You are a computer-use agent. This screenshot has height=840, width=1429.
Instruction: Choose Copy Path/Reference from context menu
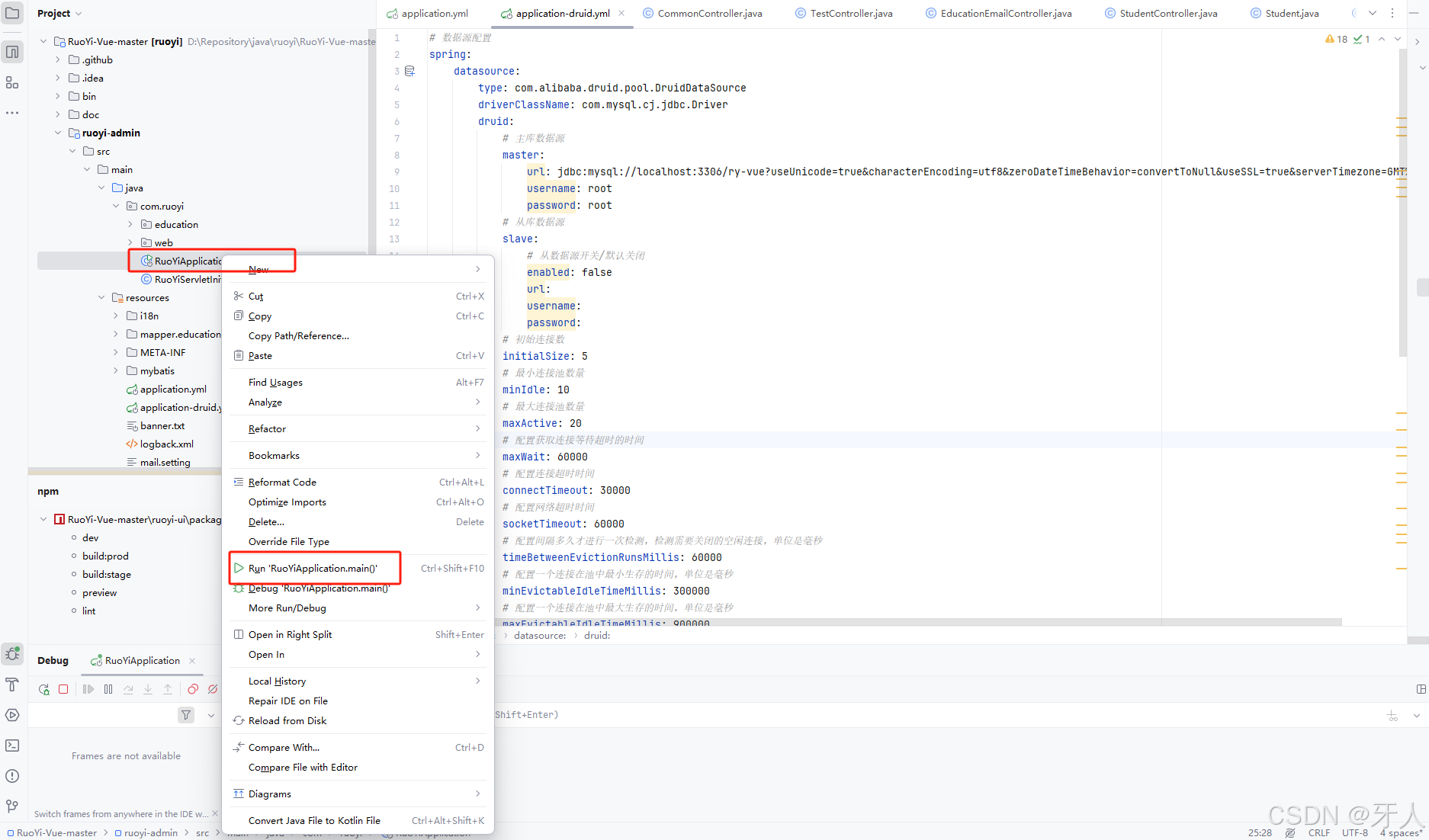(358, 335)
